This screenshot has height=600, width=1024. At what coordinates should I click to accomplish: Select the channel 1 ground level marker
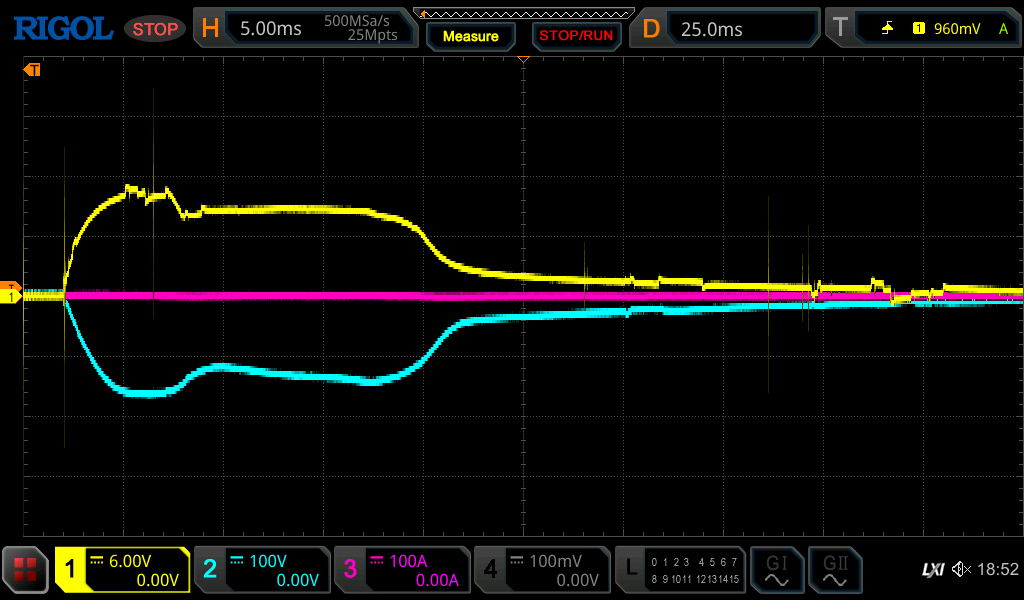11,297
